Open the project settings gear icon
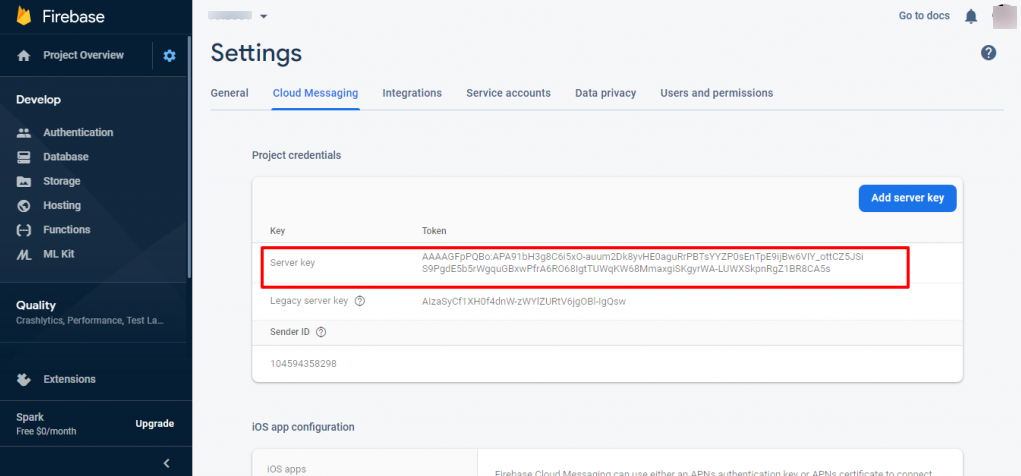This screenshot has width=1021, height=476. (169, 56)
